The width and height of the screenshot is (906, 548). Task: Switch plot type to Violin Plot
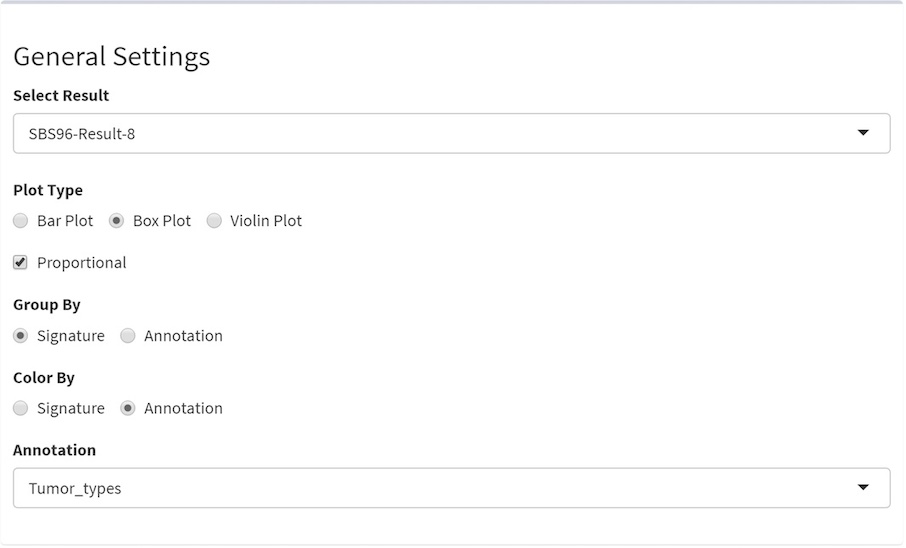pyautogui.click(x=214, y=221)
